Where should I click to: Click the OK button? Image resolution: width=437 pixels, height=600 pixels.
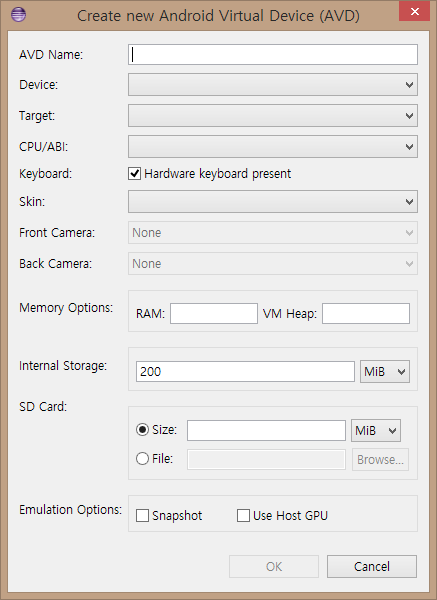click(x=274, y=566)
